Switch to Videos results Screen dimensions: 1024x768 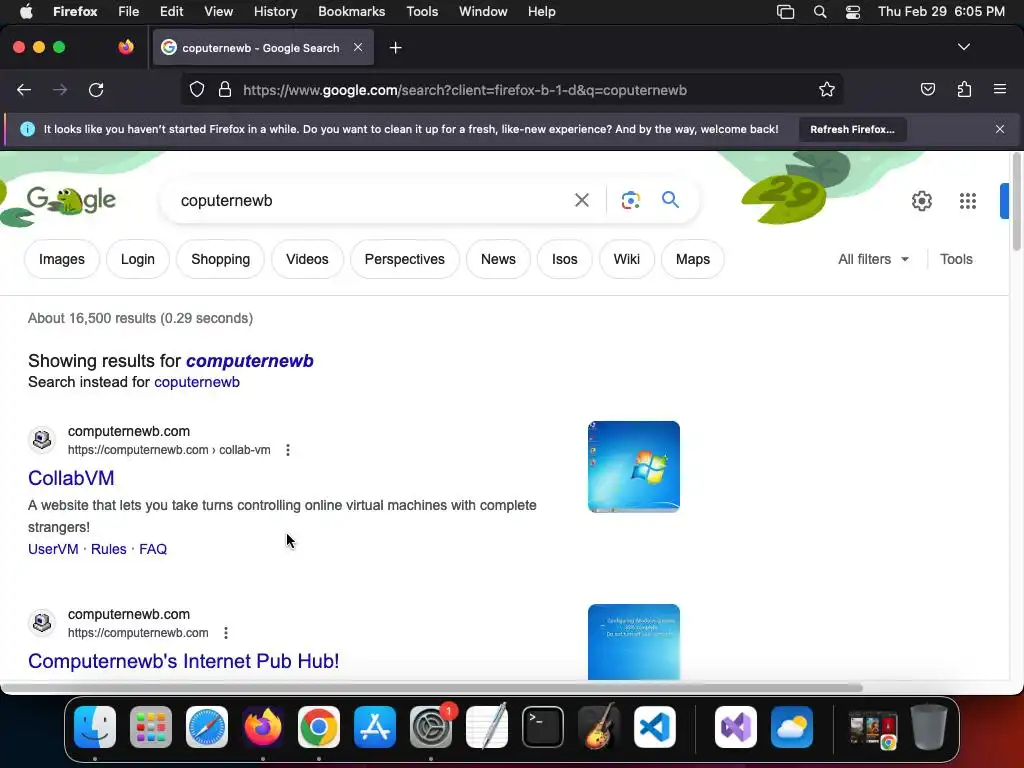click(x=307, y=259)
